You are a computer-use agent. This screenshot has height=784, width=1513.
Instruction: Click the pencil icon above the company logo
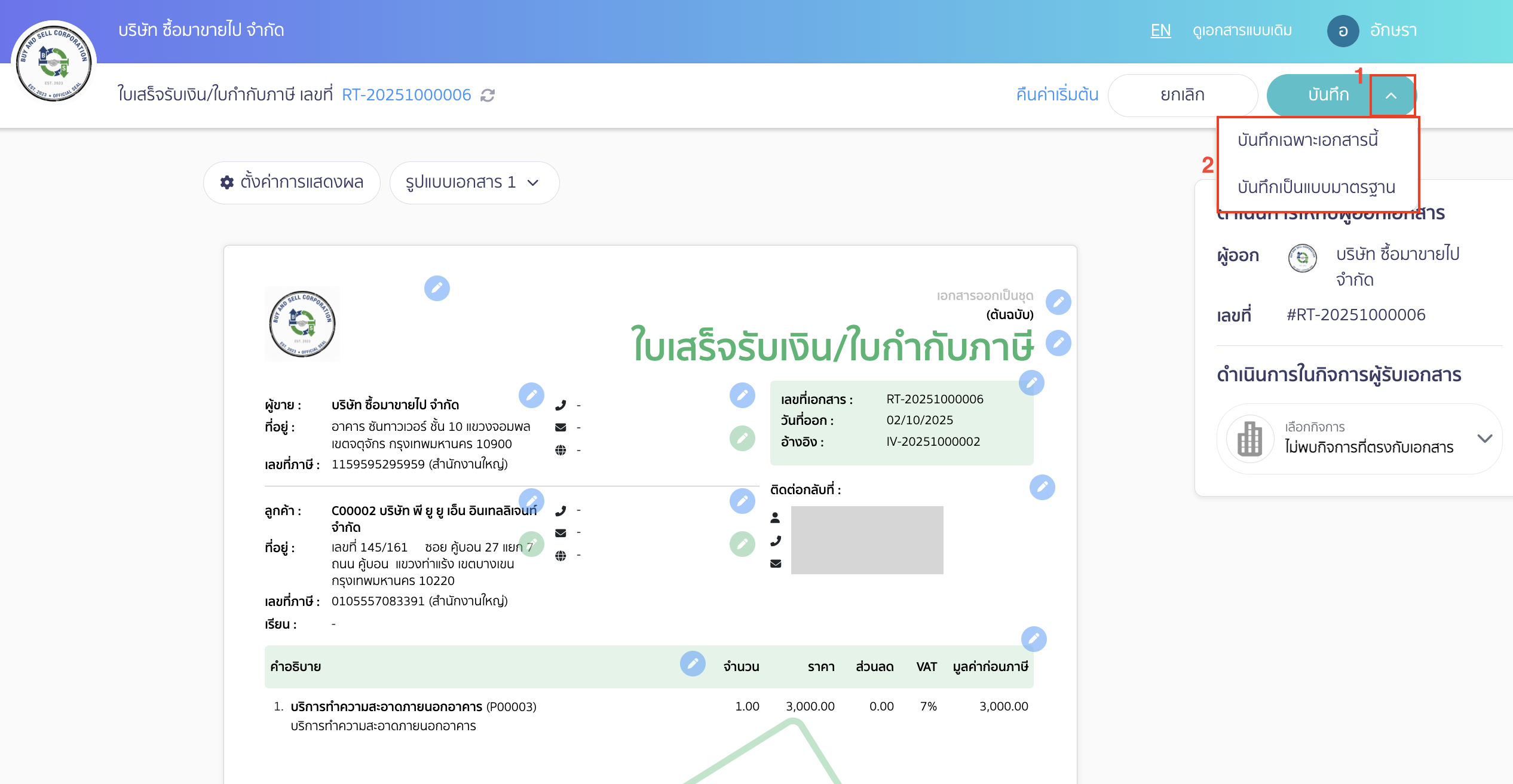[437, 289]
